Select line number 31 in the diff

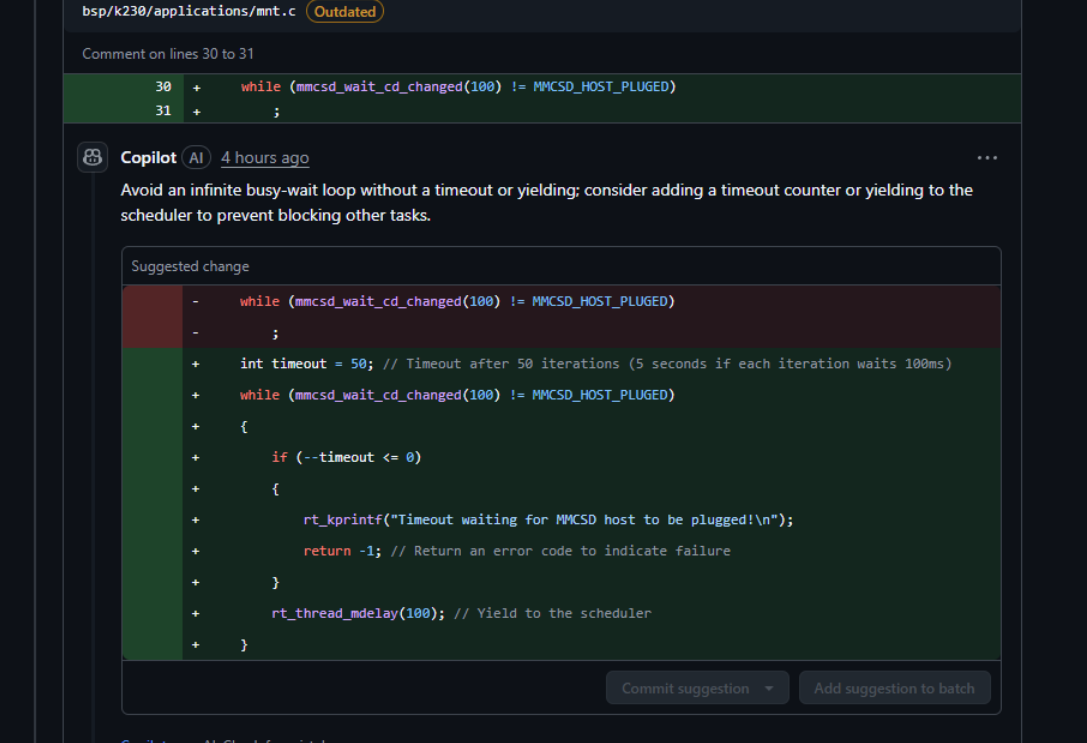click(x=163, y=111)
